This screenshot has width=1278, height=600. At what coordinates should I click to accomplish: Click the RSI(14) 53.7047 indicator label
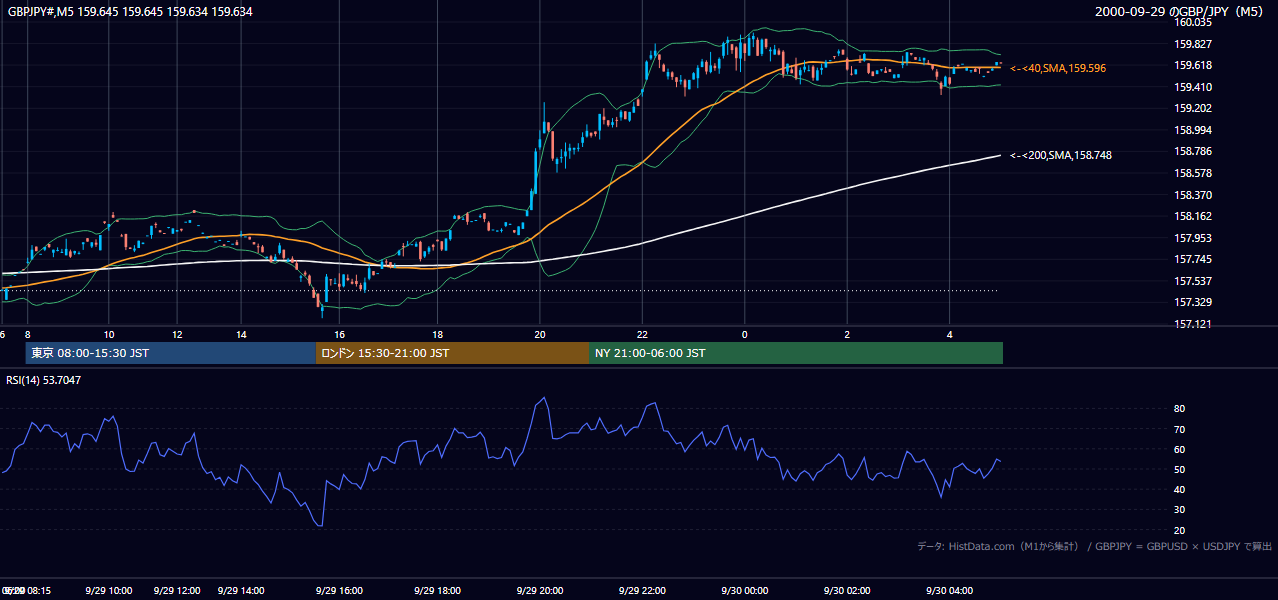coord(44,380)
